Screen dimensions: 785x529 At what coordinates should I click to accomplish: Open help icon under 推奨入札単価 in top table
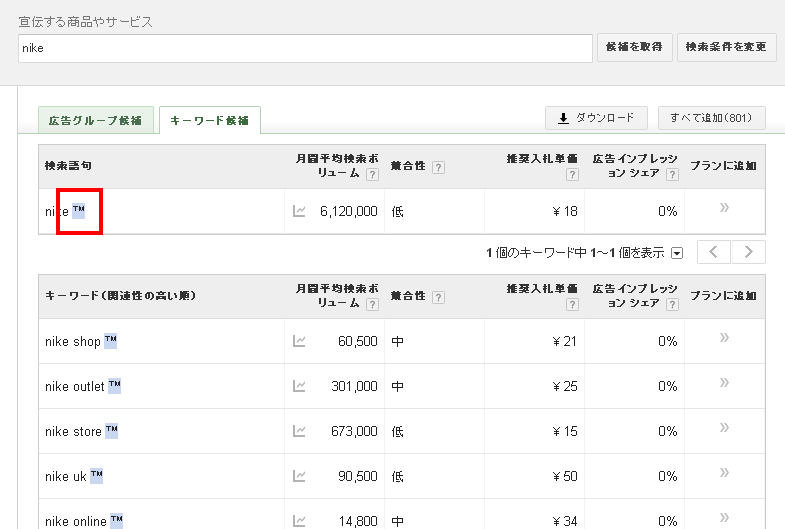(573, 175)
